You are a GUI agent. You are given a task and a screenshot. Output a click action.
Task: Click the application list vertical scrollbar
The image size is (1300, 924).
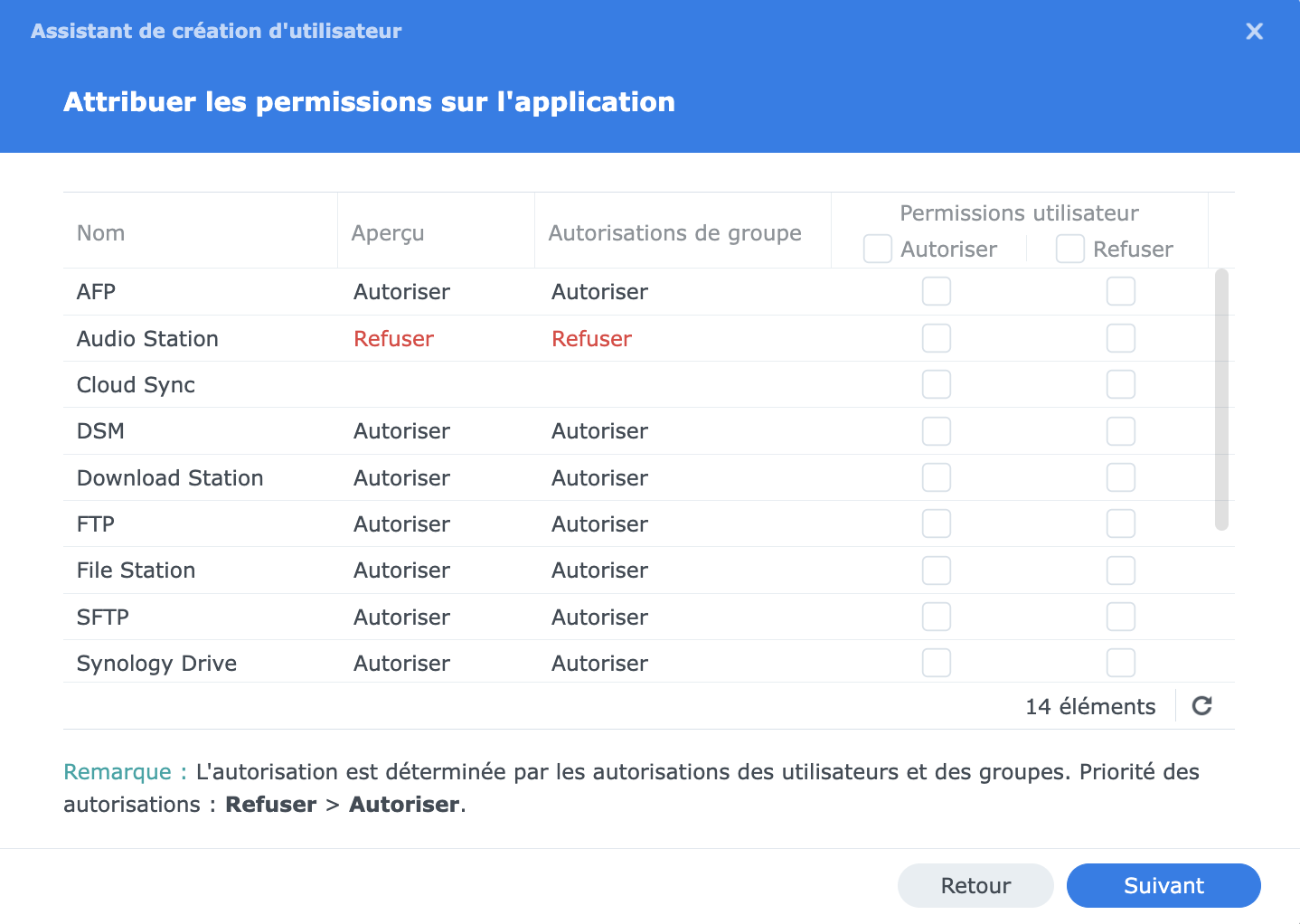[x=1221, y=399]
